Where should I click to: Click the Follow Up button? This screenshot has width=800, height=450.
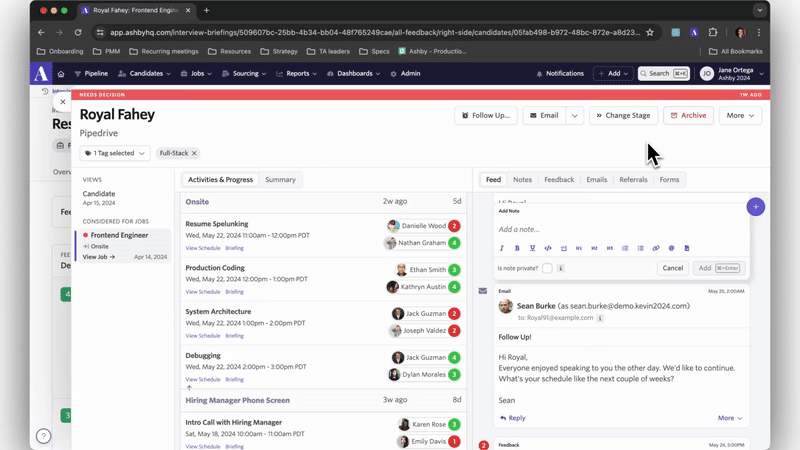pos(486,115)
